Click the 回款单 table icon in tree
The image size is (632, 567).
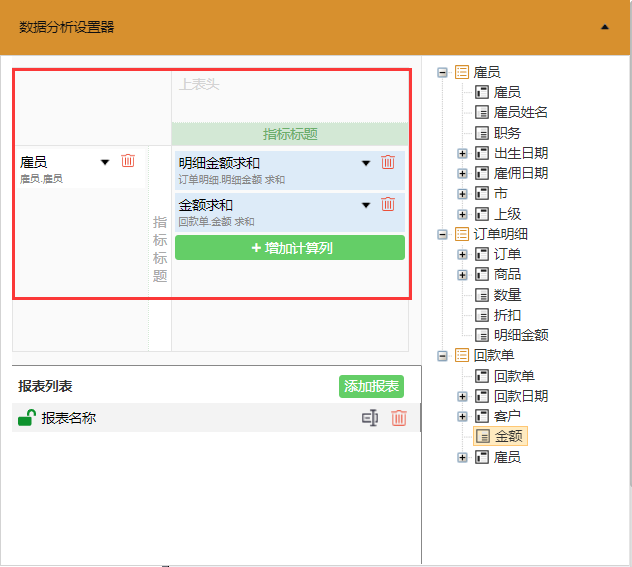(462, 356)
